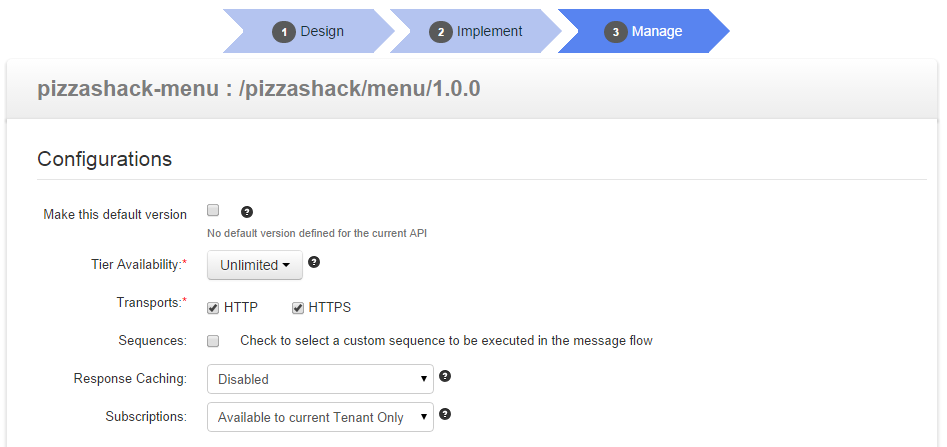Click help icon beside Response Caching

coord(445,377)
